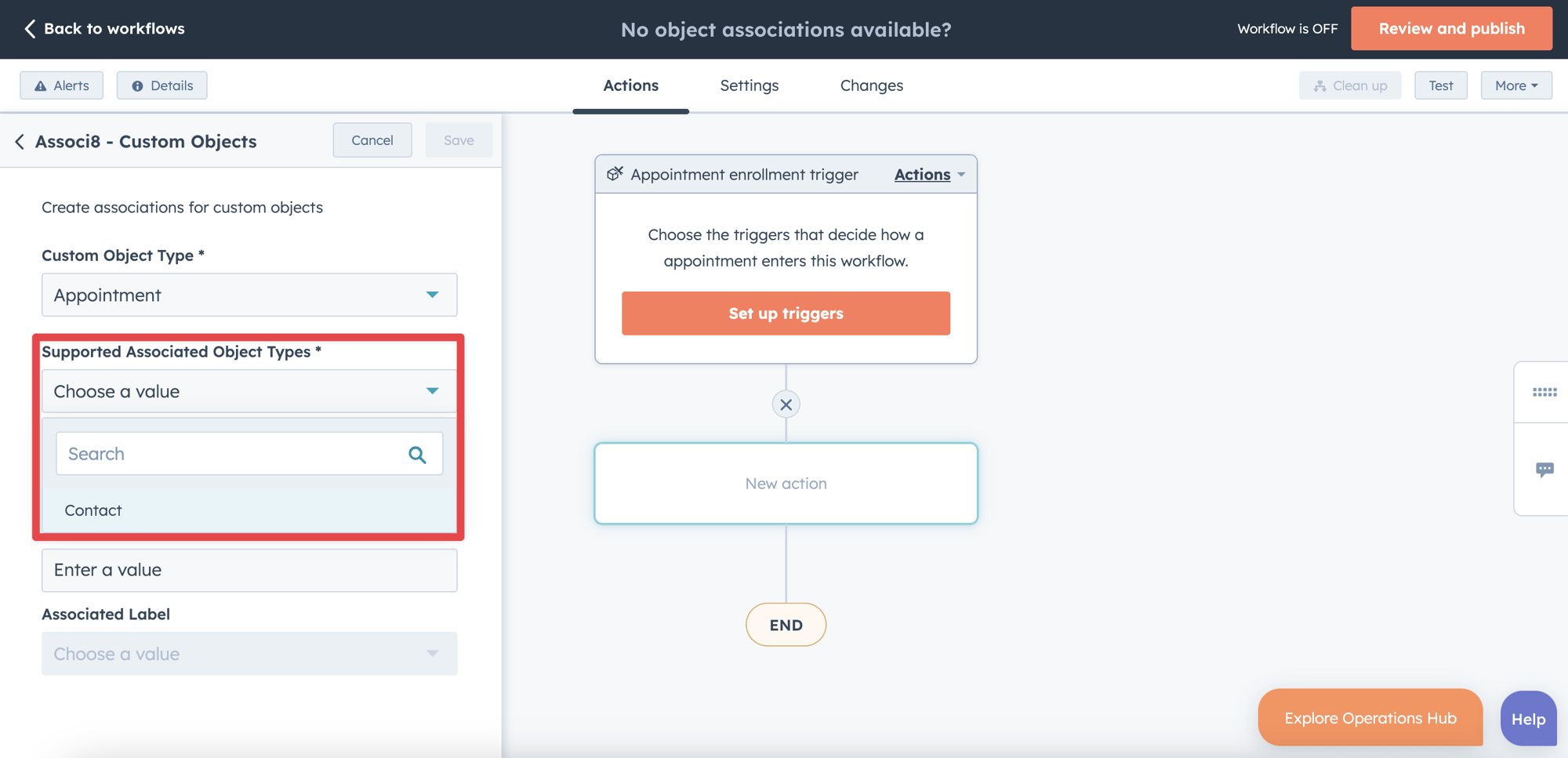Click the enrollment trigger cube icon

pos(615,174)
